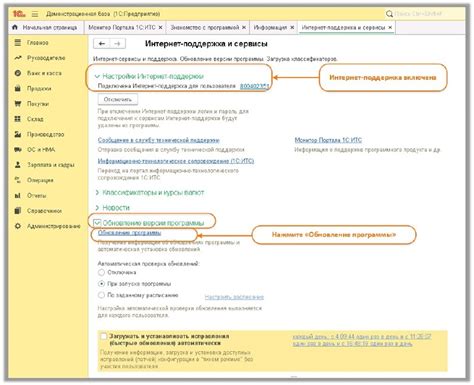Viewport: 474px width, 385px height.
Task: Open Операции section icon
Action: (18, 180)
